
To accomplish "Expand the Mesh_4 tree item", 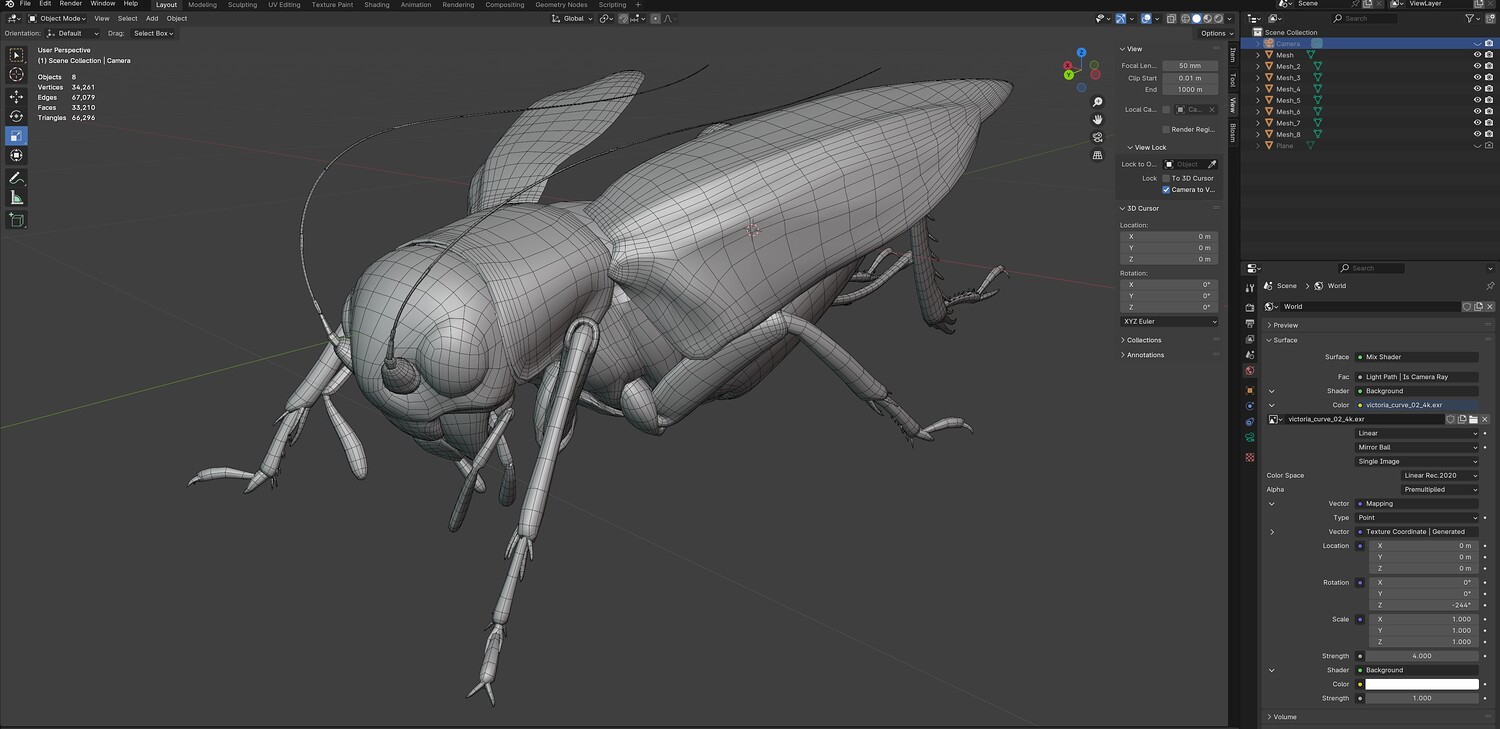I will point(1258,89).
